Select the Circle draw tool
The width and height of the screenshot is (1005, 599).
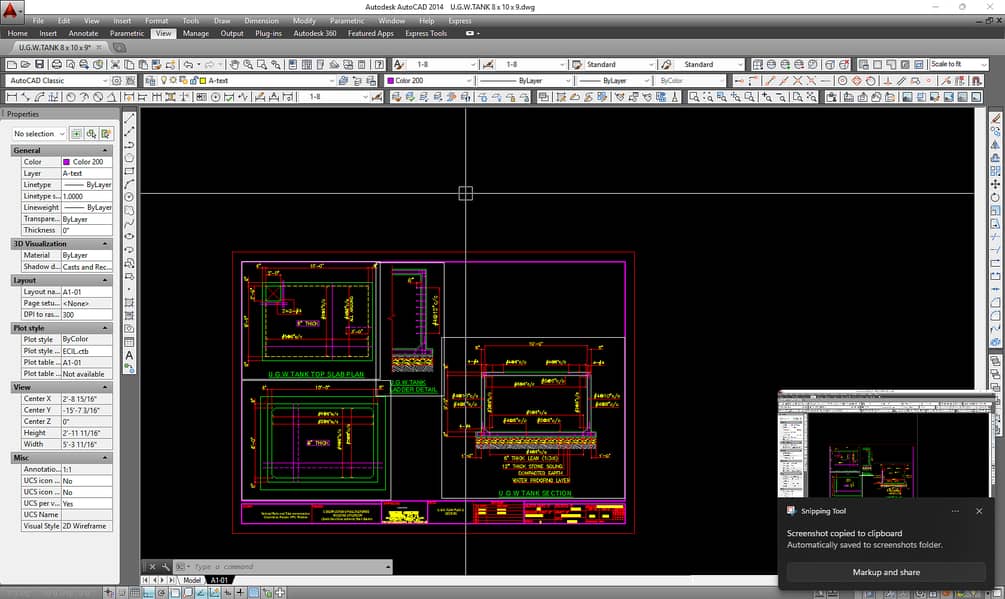(129, 197)
